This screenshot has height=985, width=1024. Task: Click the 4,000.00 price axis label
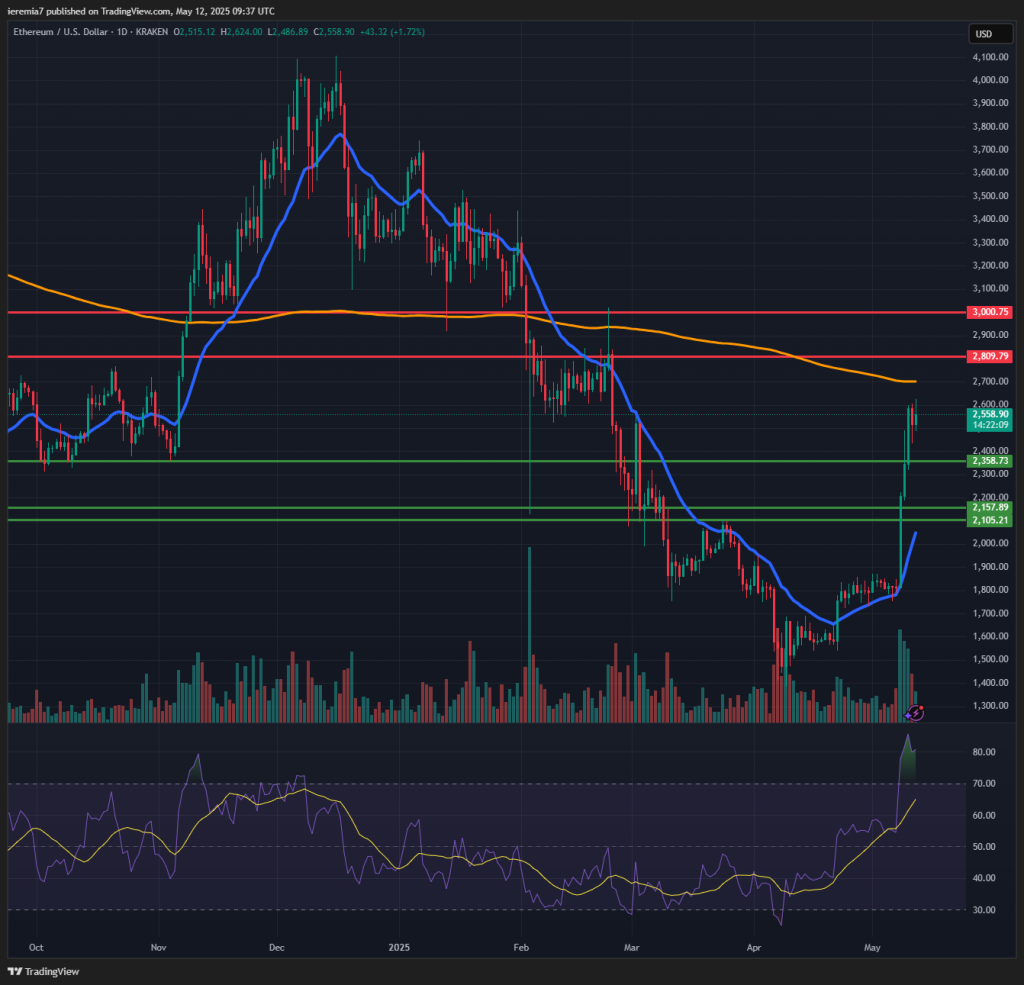pyautogui.click(x=990, y=80)
